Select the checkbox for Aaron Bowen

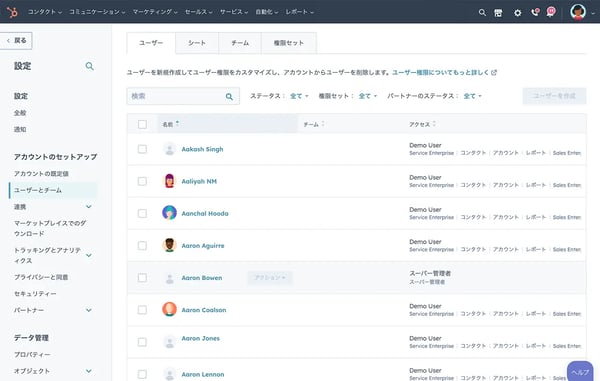142,278
